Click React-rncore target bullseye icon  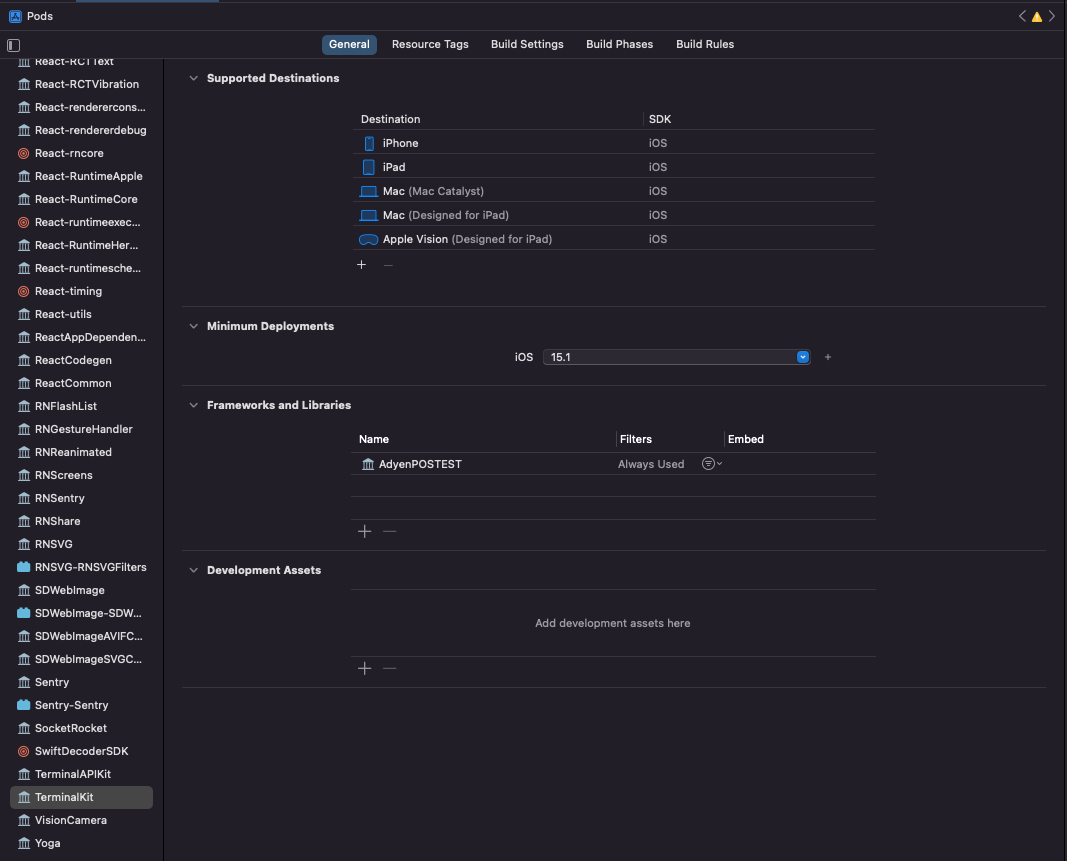click(23, 154)
